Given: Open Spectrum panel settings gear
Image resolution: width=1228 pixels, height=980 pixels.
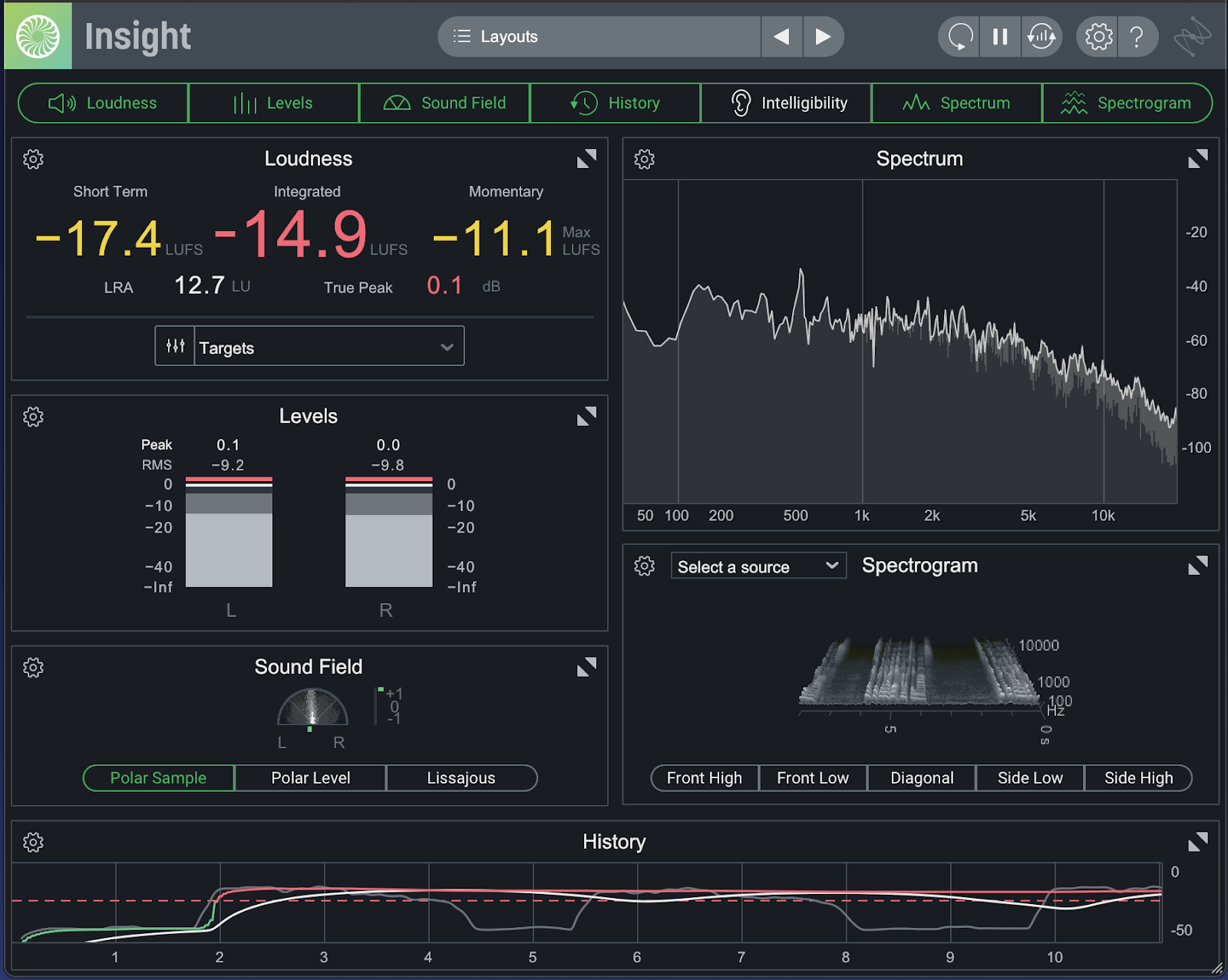Looking at the screenshot, I should 645,159.
